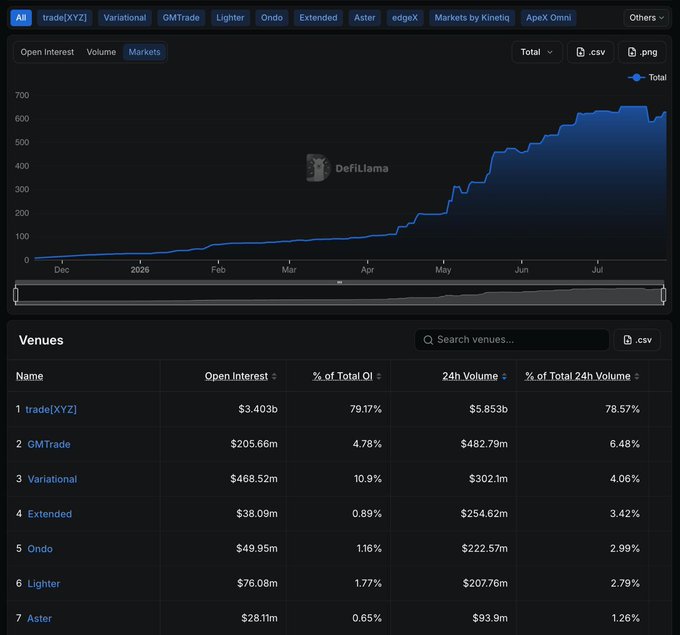Focus the Search venues field
Viewport: 680px width, 635px height.
pyautogui.click(x=512, y=340)
